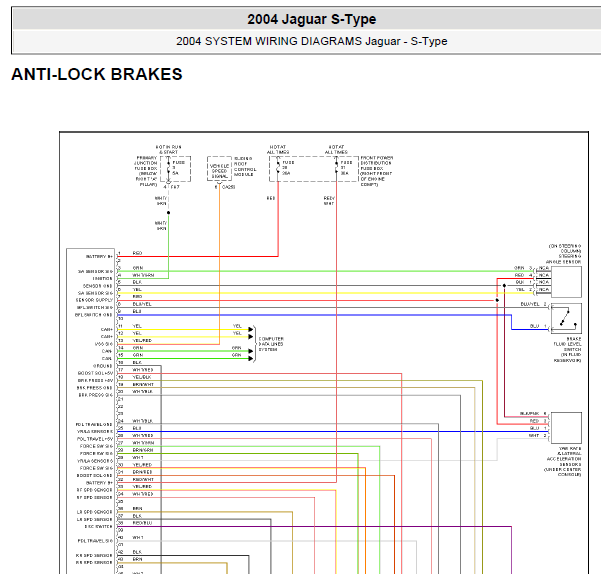Click the "IGNITION" pin label
The height and width of the screenshot is (574, 601).
click(102, 279)
